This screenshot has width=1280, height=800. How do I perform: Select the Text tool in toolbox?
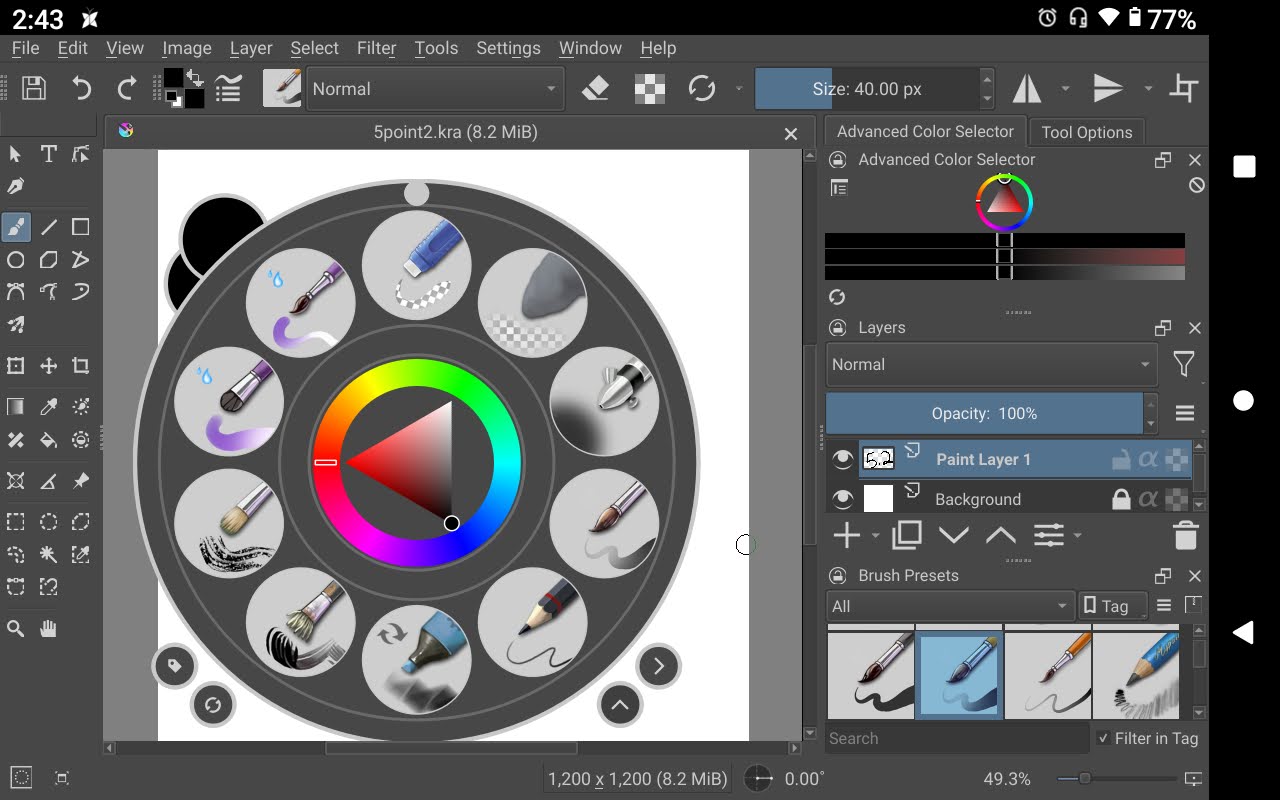[x=48, y=154]
